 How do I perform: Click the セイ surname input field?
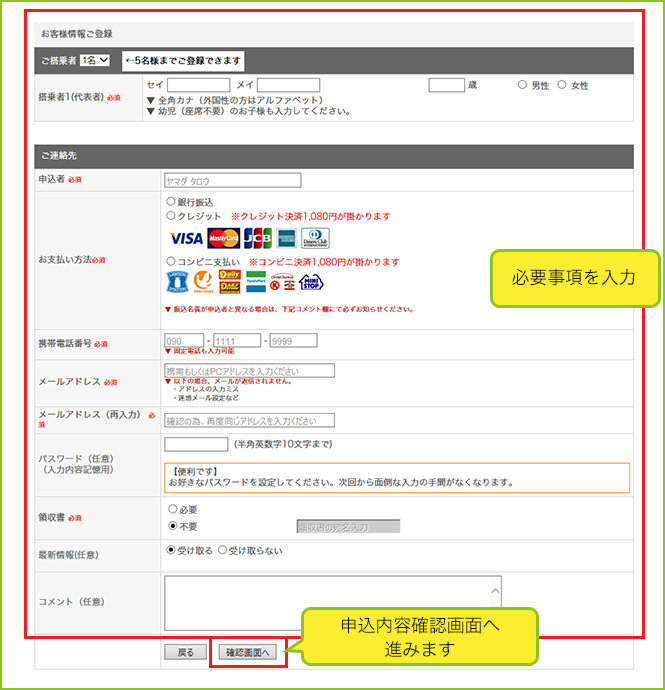coord(198,85)
